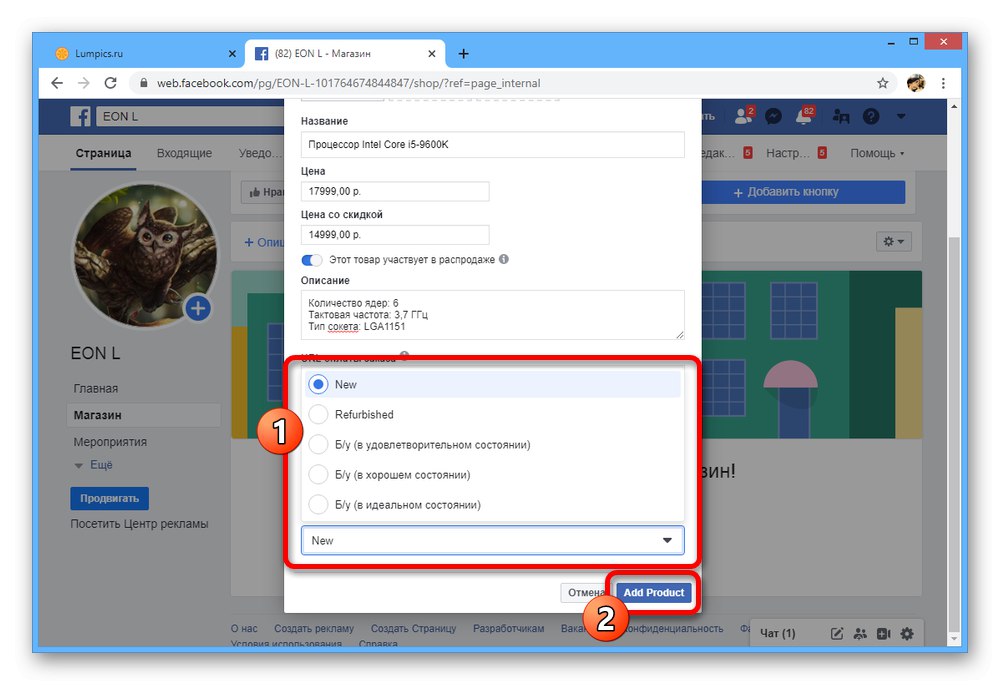Viewport: 1000px width, 685px height.
Task: Open chat settings gear icon
Action: [907, 633]
